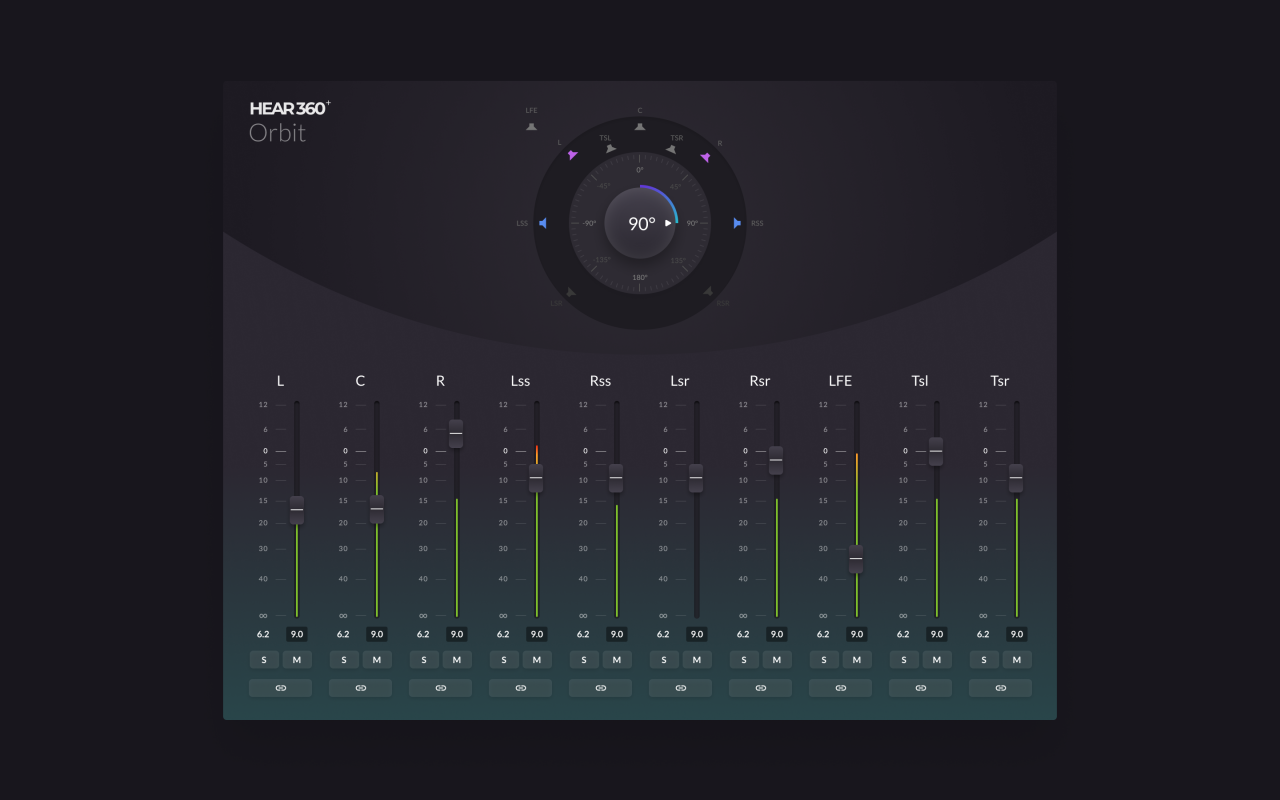Click the blue RSS speaker icon

(739, 223)
